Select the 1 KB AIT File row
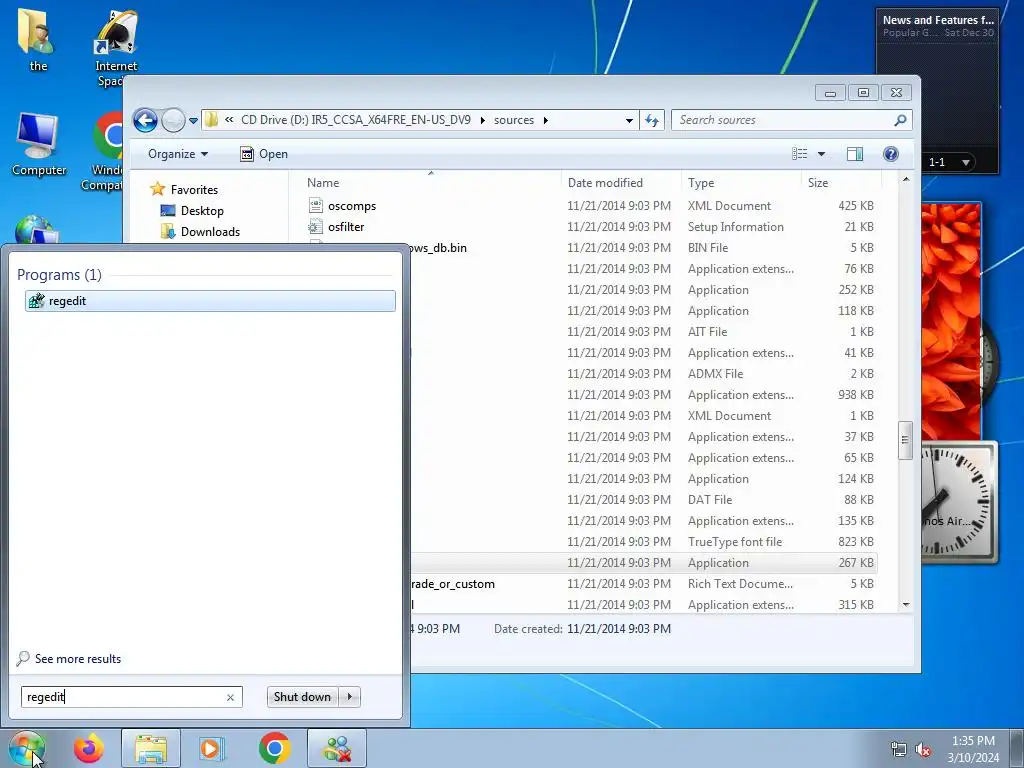Viewport: 1024px width, 768px height. tap(644, 332)
